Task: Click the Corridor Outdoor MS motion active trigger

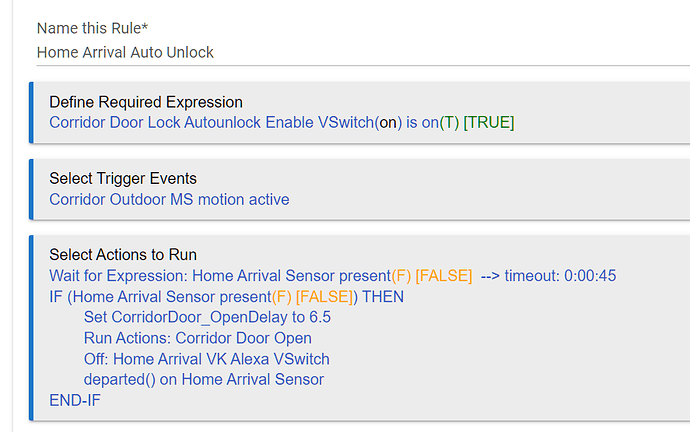Action: click(169, 199)
